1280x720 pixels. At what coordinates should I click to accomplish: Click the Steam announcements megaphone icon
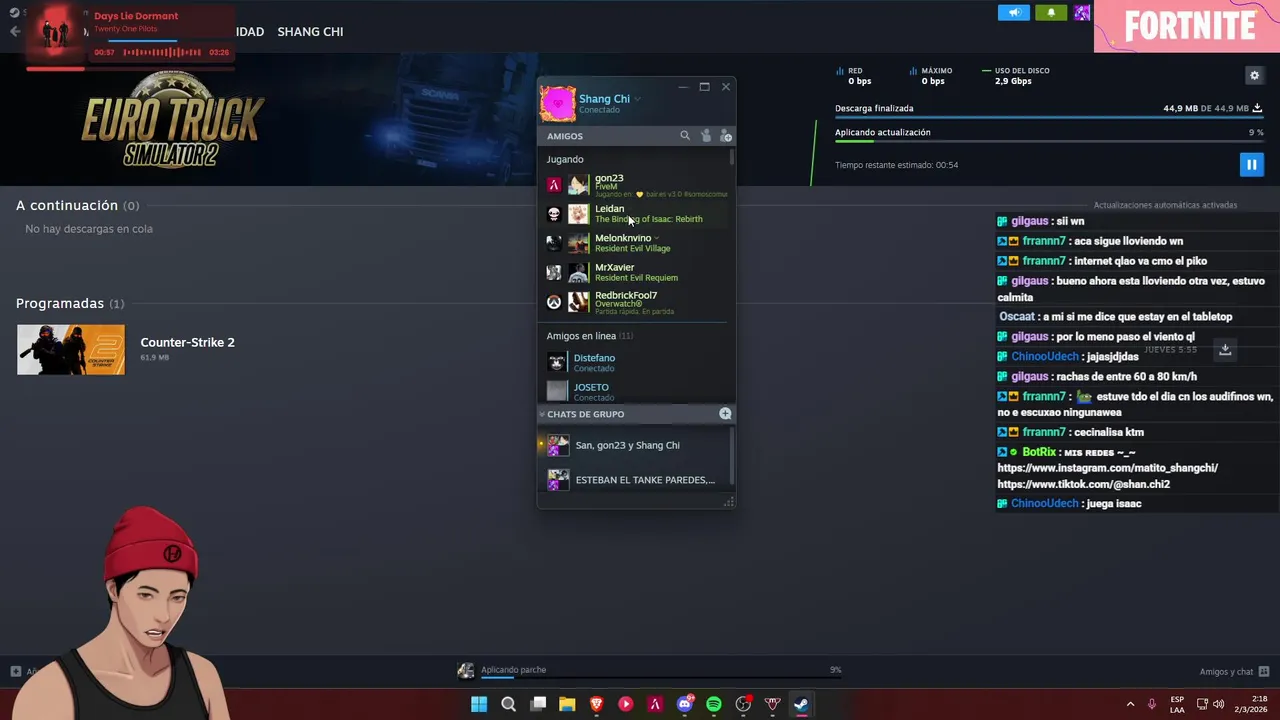[1013, 13]
